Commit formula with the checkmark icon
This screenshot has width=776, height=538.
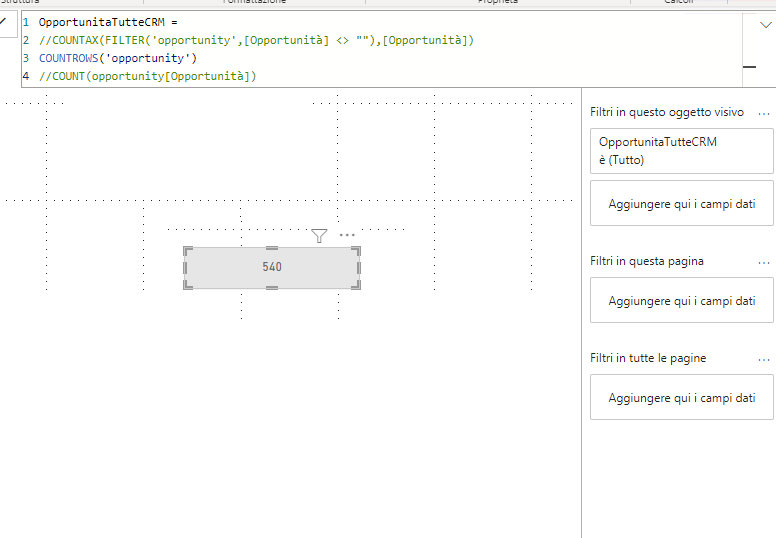2,21
